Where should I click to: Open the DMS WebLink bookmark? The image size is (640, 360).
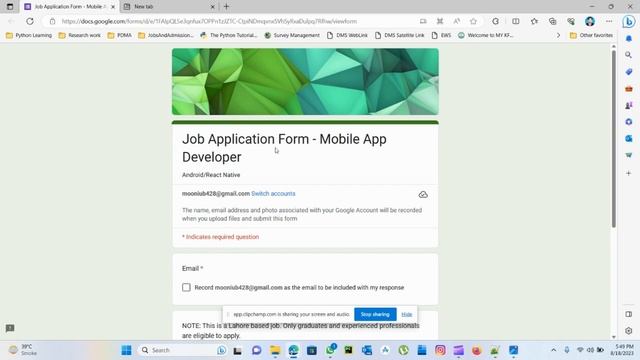pyautogui.click(x=347, y=36)
